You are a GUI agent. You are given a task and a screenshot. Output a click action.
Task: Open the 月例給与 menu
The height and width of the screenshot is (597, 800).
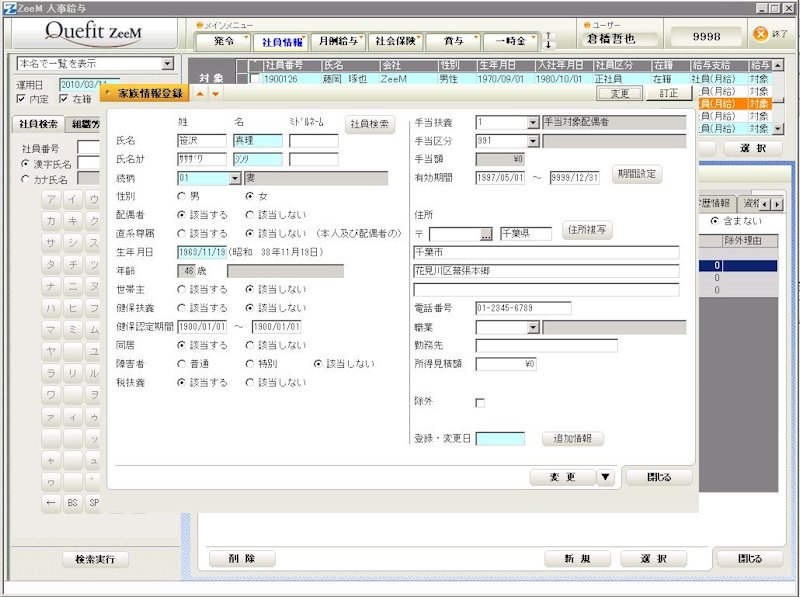click(338, 41)
